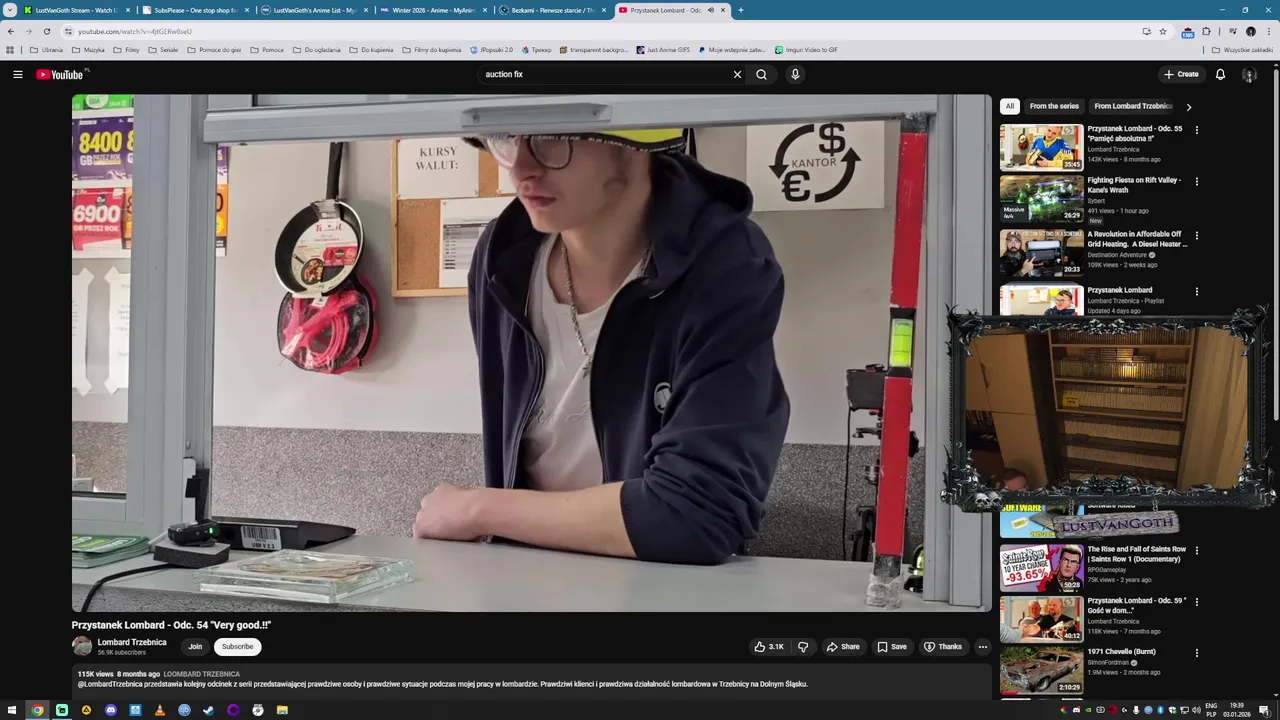Open the taskbar clock and date
Screen dimensions: 1280x720
pos(1237,710)
